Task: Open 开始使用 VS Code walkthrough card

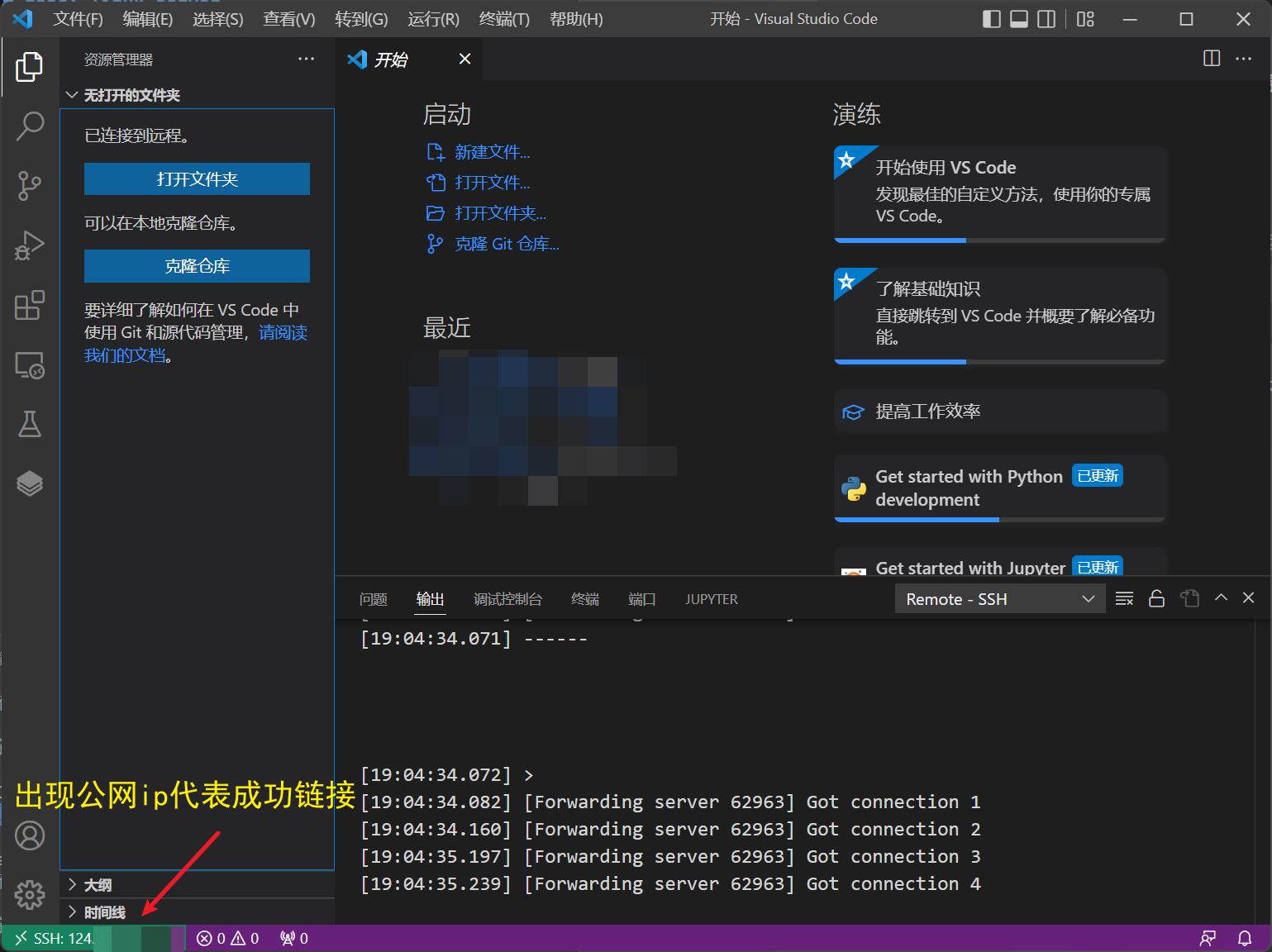Action: [x=999, y=193]
